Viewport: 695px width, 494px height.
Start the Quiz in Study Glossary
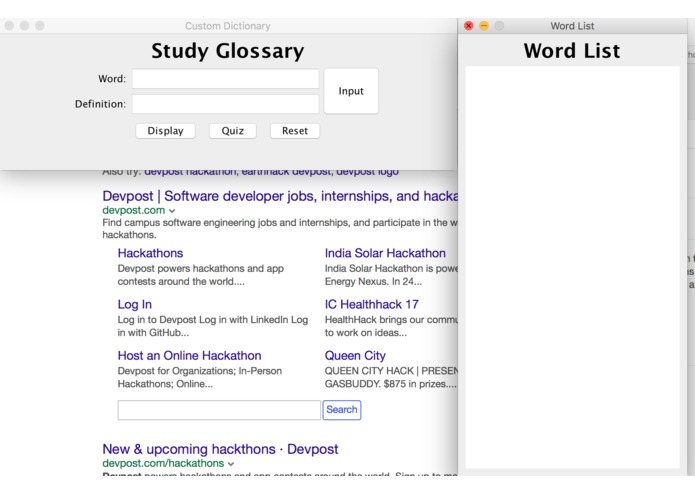click(x=233, y=131)
